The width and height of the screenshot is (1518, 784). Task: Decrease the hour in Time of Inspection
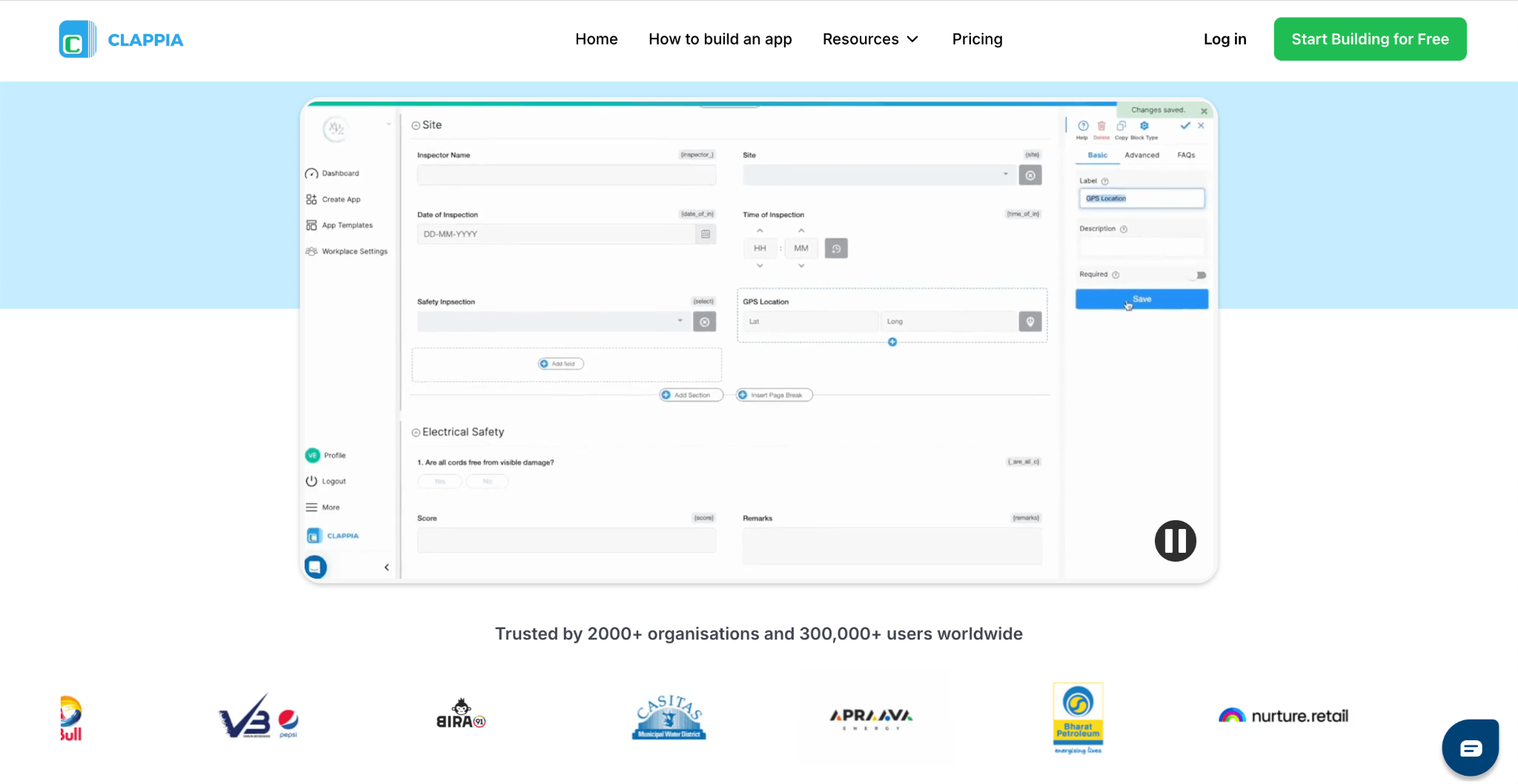pyautogui.click(x=760, y=265)
